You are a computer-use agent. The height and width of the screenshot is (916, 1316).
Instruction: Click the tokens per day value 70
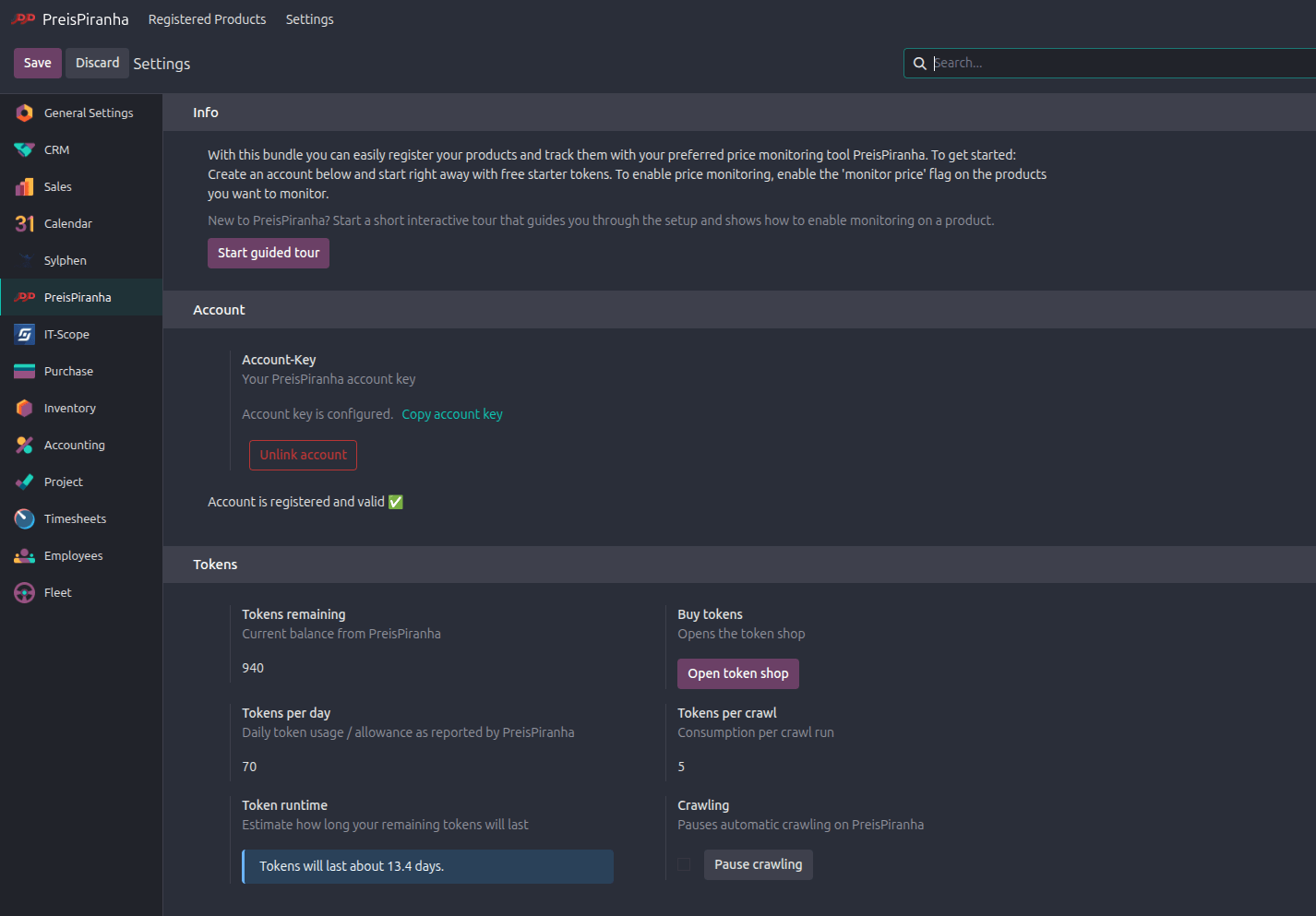pyautogui.click(x=249, y=767)
